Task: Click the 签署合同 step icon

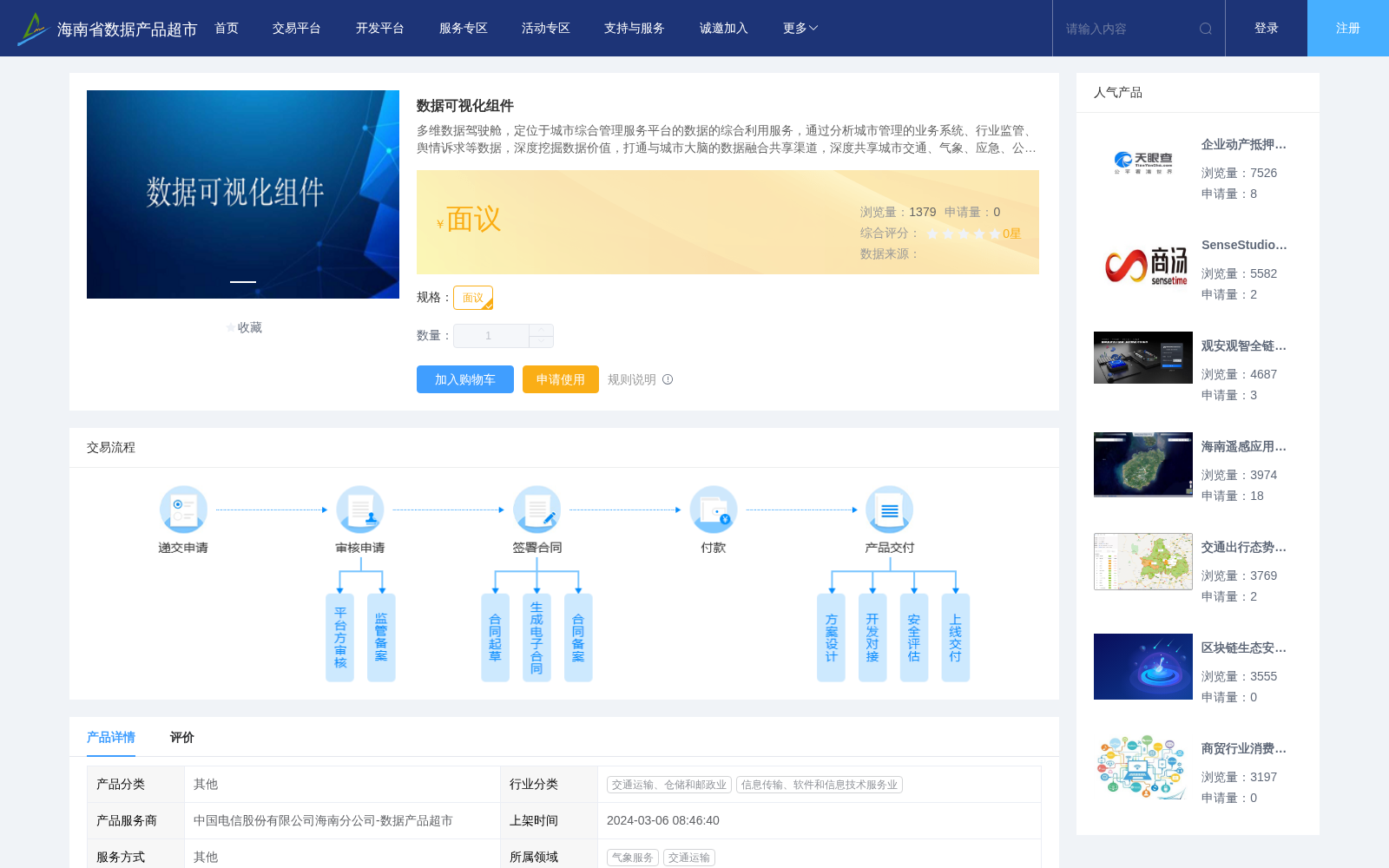Action: (537, 510)
